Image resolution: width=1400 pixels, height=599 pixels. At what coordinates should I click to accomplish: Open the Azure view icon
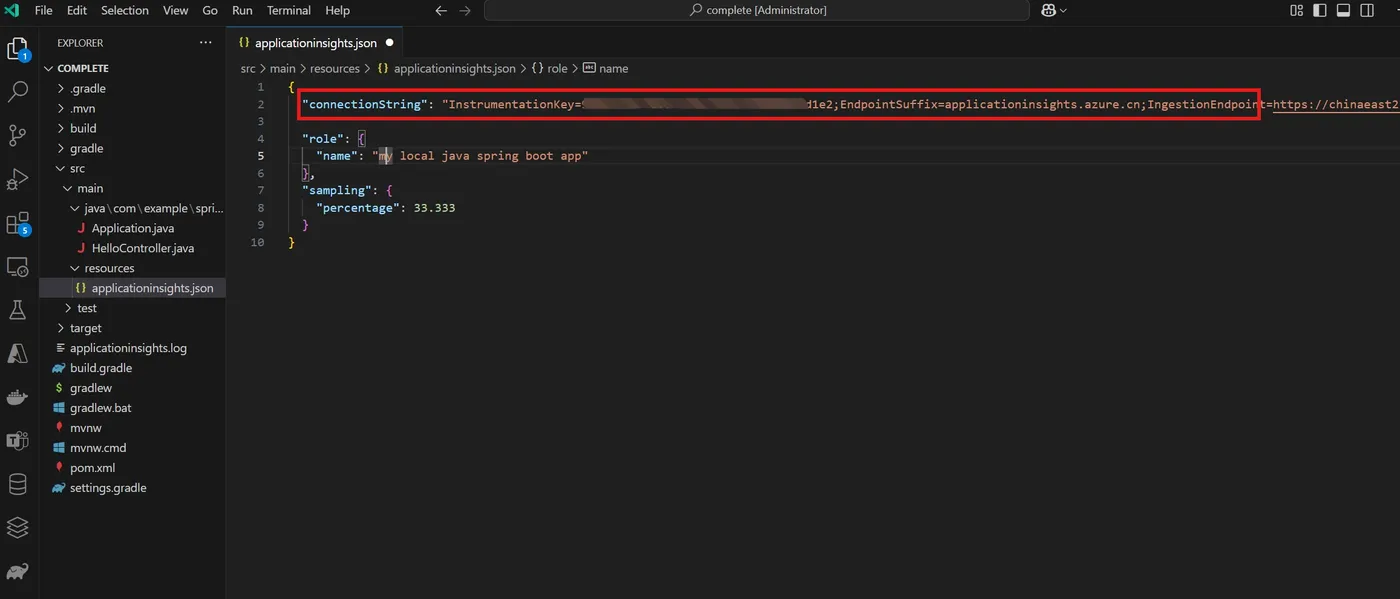pos(17,353)
